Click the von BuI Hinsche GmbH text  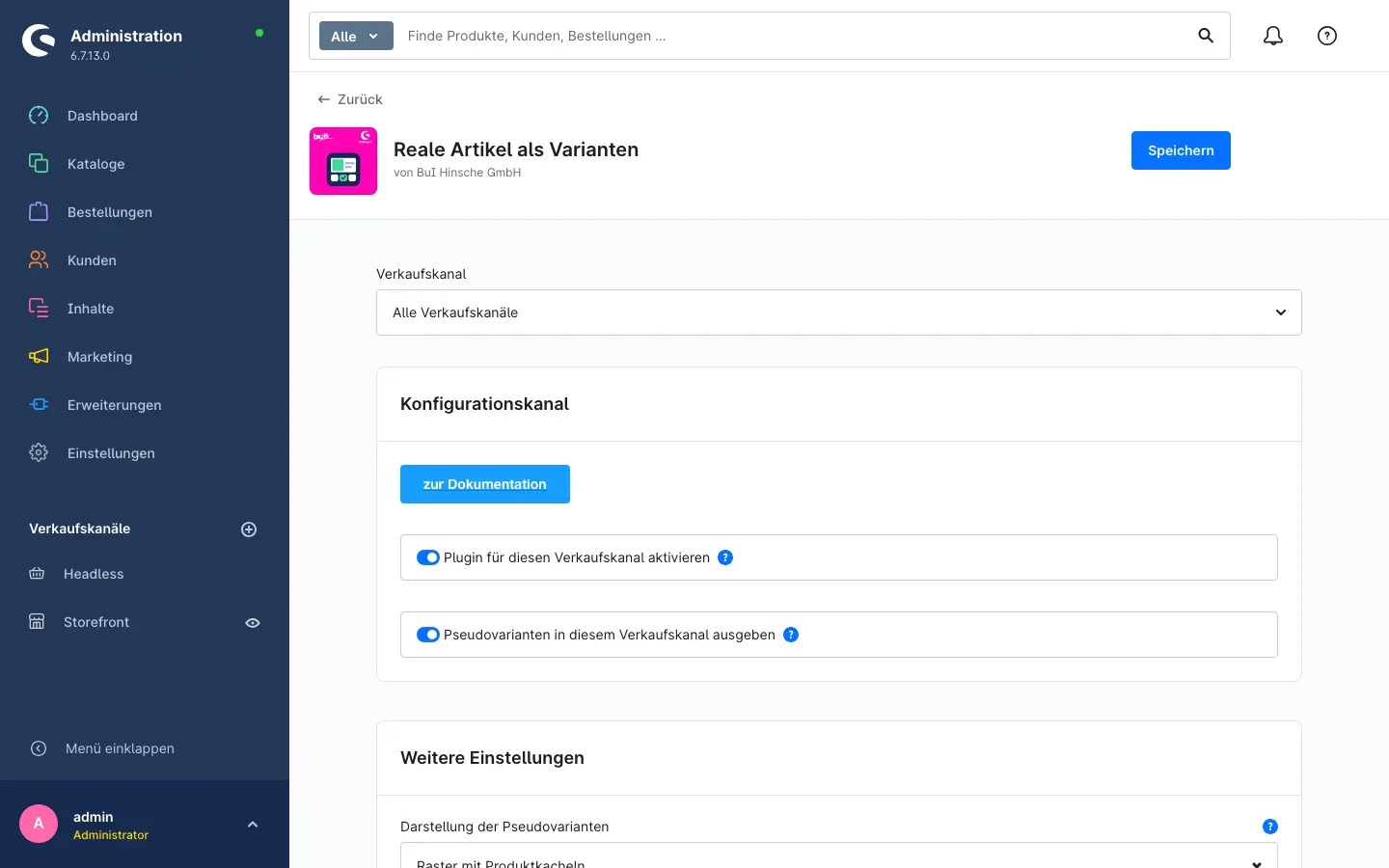coord(457,173)
